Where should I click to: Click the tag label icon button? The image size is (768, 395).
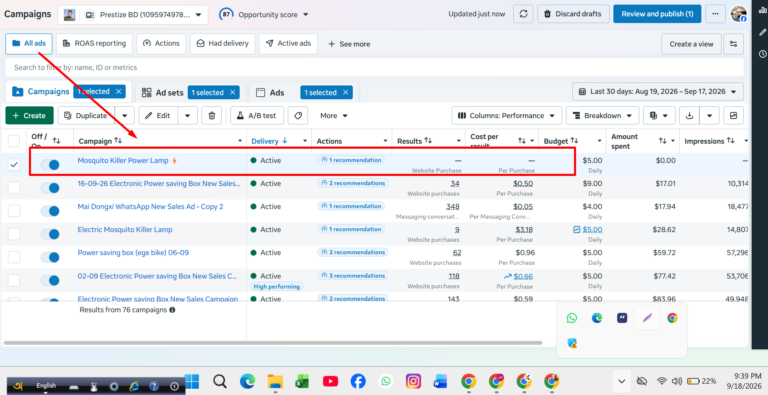298,116
